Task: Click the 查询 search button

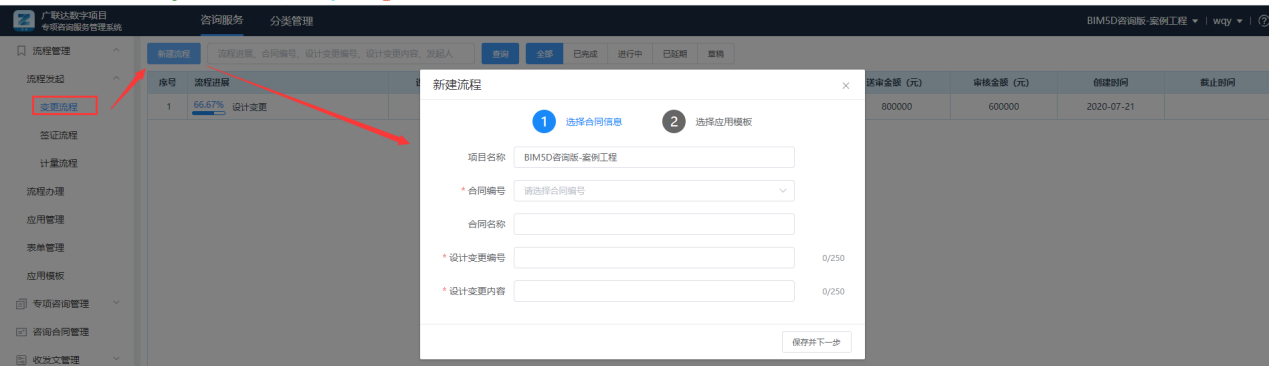Action: (501, 53)
